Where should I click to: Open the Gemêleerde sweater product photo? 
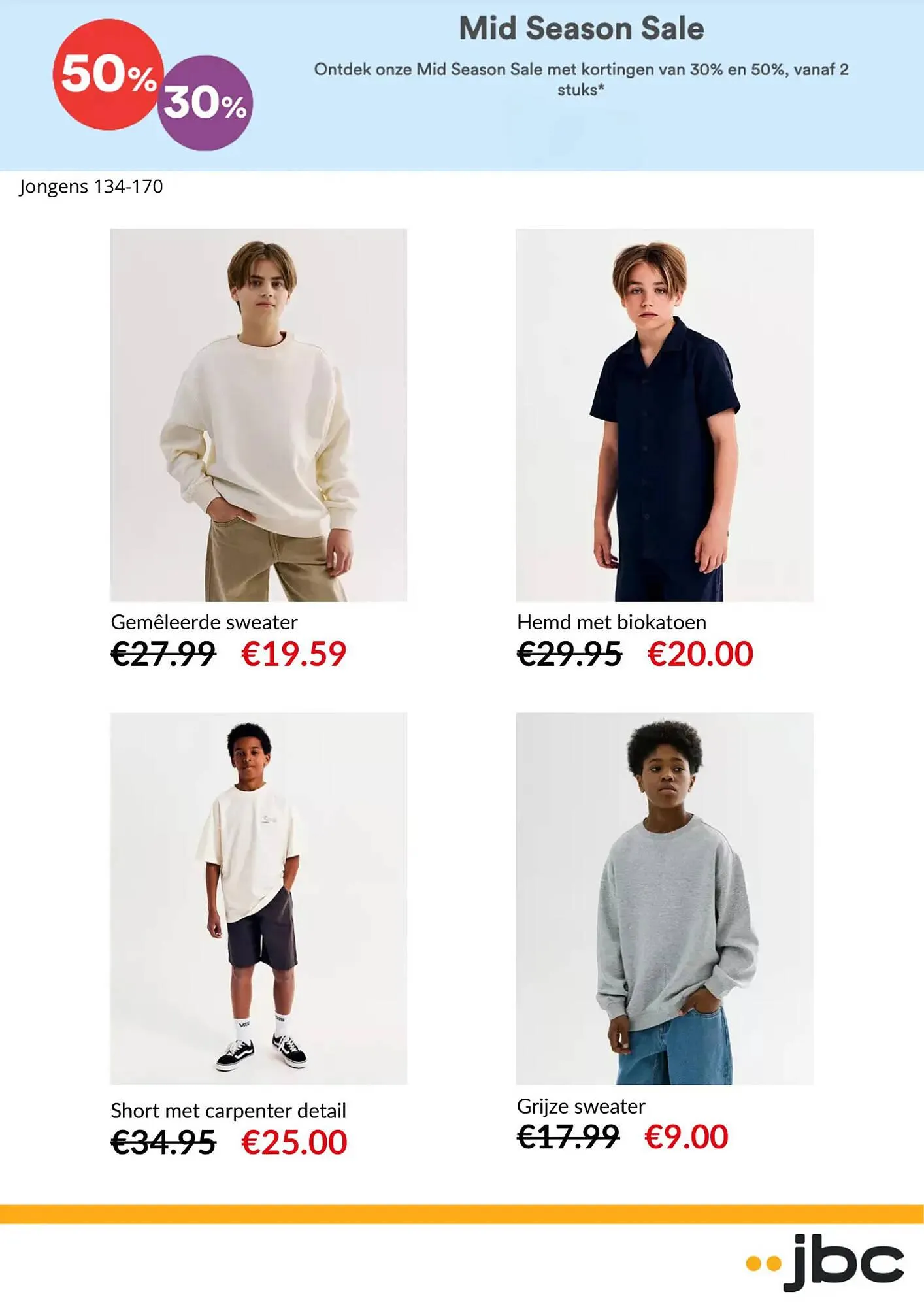pos(259,415)
